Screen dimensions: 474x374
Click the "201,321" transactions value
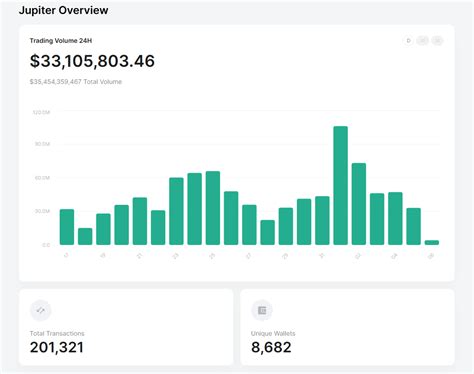[57, 347]
